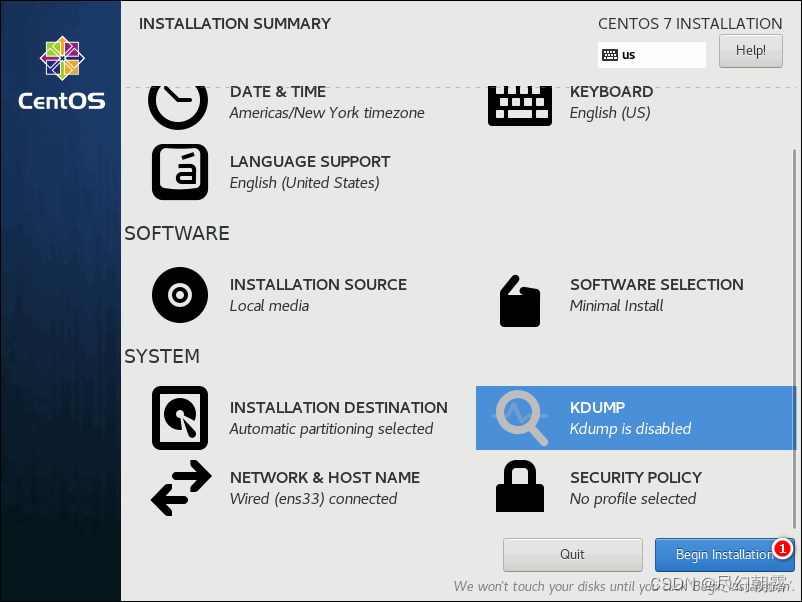The width and height of the screenshot is (802, 602).
Task: Click 'English (United States)' text
Action: pos(304,183)
